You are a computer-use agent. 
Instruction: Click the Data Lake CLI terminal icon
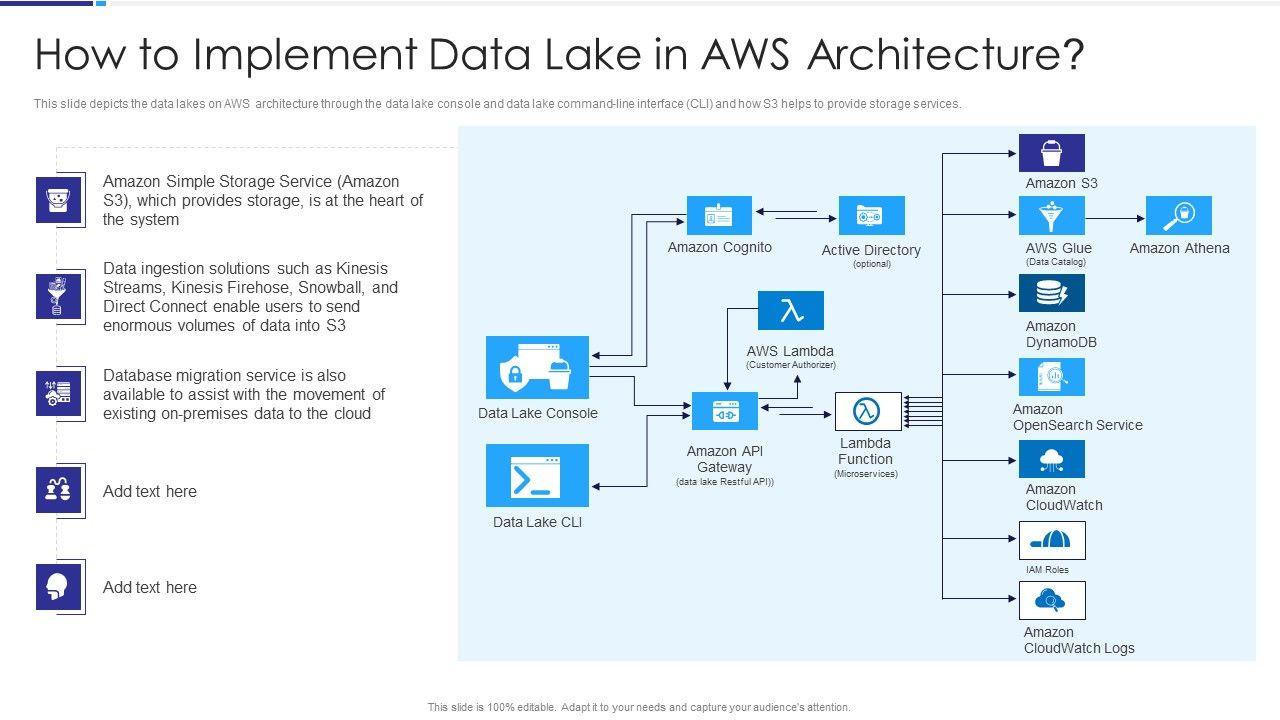(x=537, y=476)
